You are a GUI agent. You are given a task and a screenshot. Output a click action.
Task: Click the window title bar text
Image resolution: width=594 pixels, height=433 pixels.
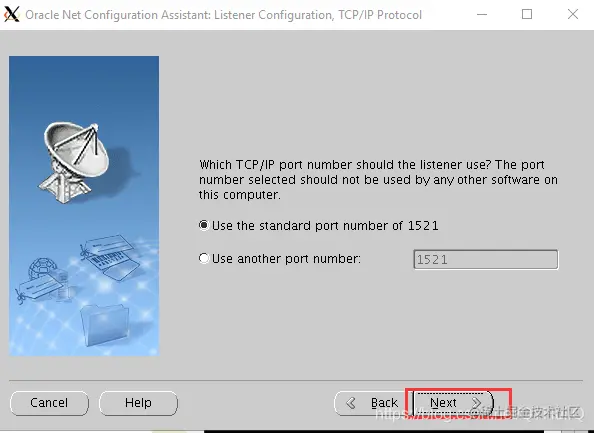tap(224, 15)
